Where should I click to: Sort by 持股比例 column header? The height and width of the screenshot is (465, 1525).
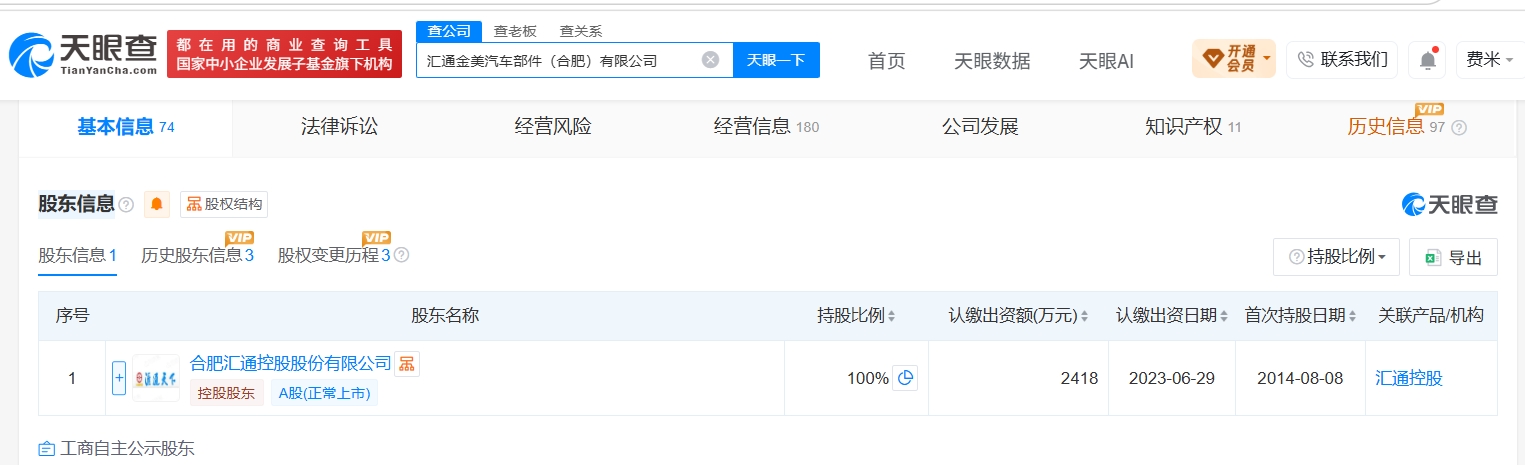pyautogui.click(x=856, y=316)
